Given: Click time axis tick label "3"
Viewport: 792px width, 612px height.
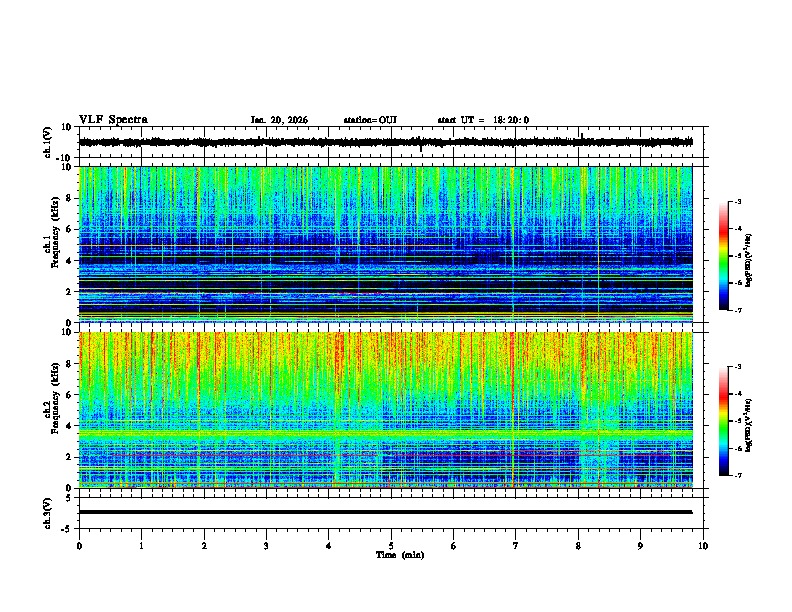Looking at the screenshot, I should coord(266,546).
